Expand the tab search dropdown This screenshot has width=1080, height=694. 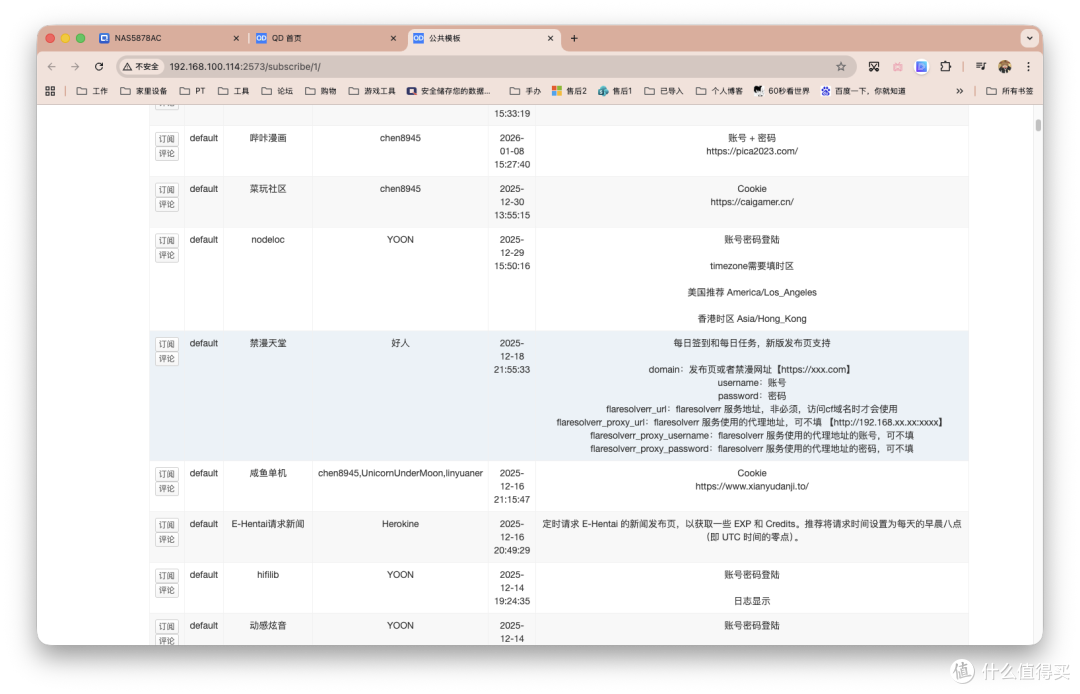[1030, 39]
